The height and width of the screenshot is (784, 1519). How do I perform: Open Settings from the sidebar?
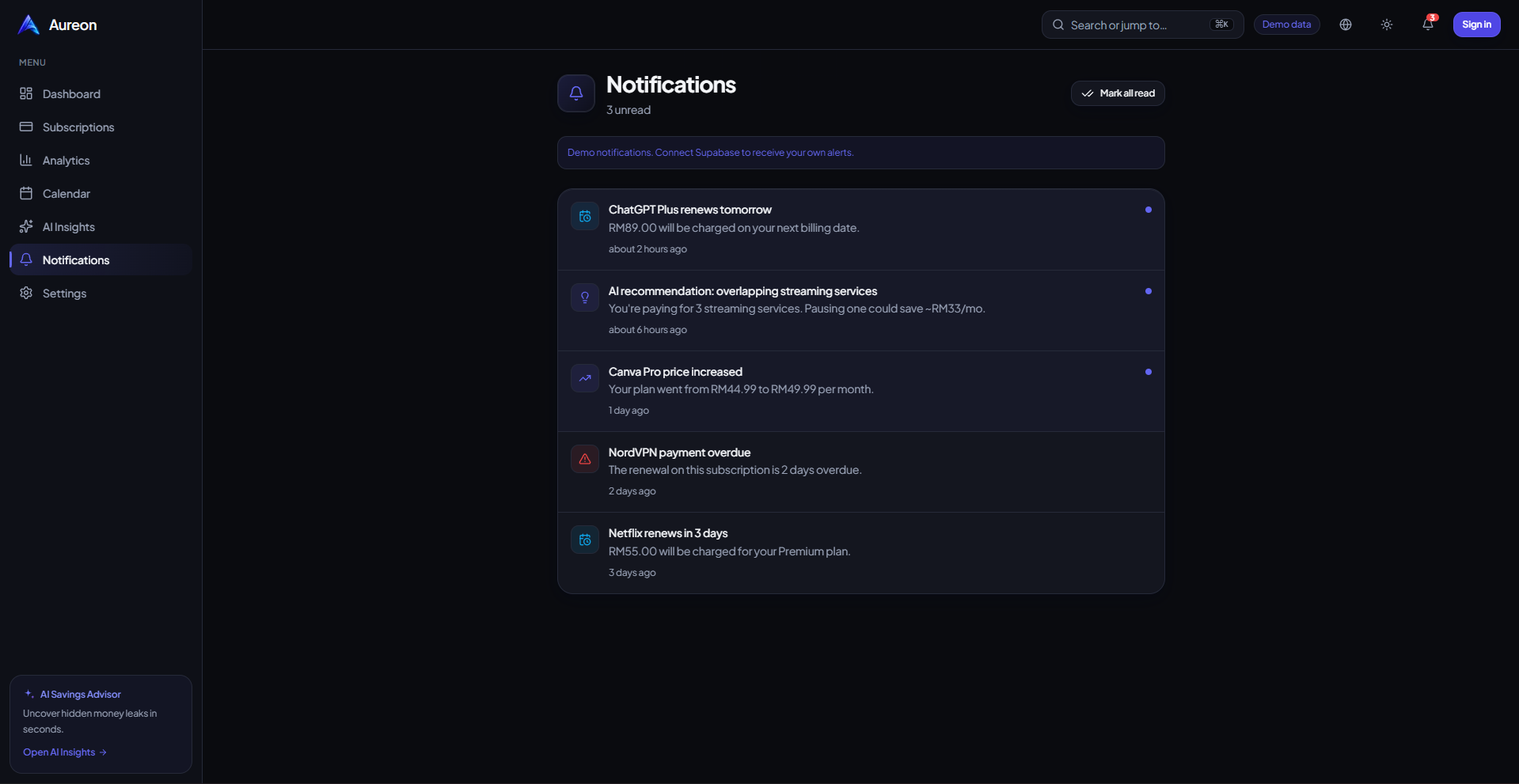pos(101,293)
